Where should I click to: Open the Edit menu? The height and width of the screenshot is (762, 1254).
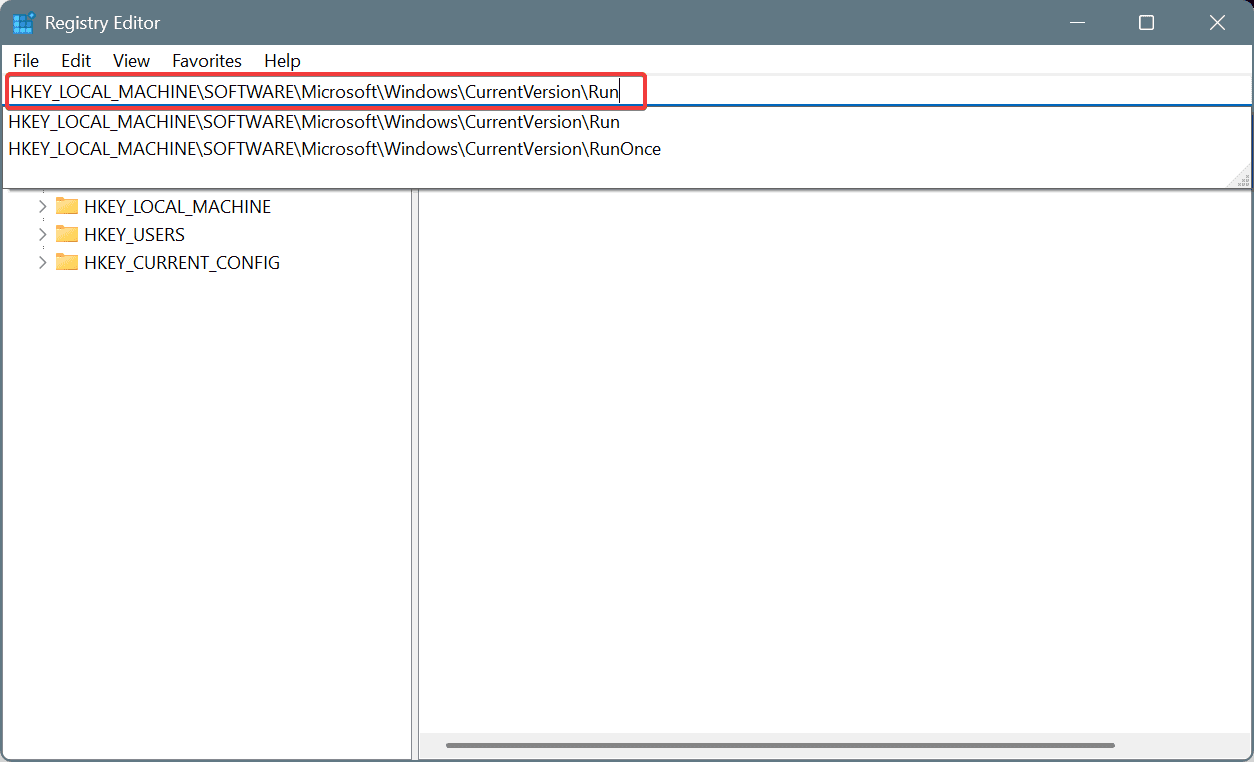tap(76, 61)
